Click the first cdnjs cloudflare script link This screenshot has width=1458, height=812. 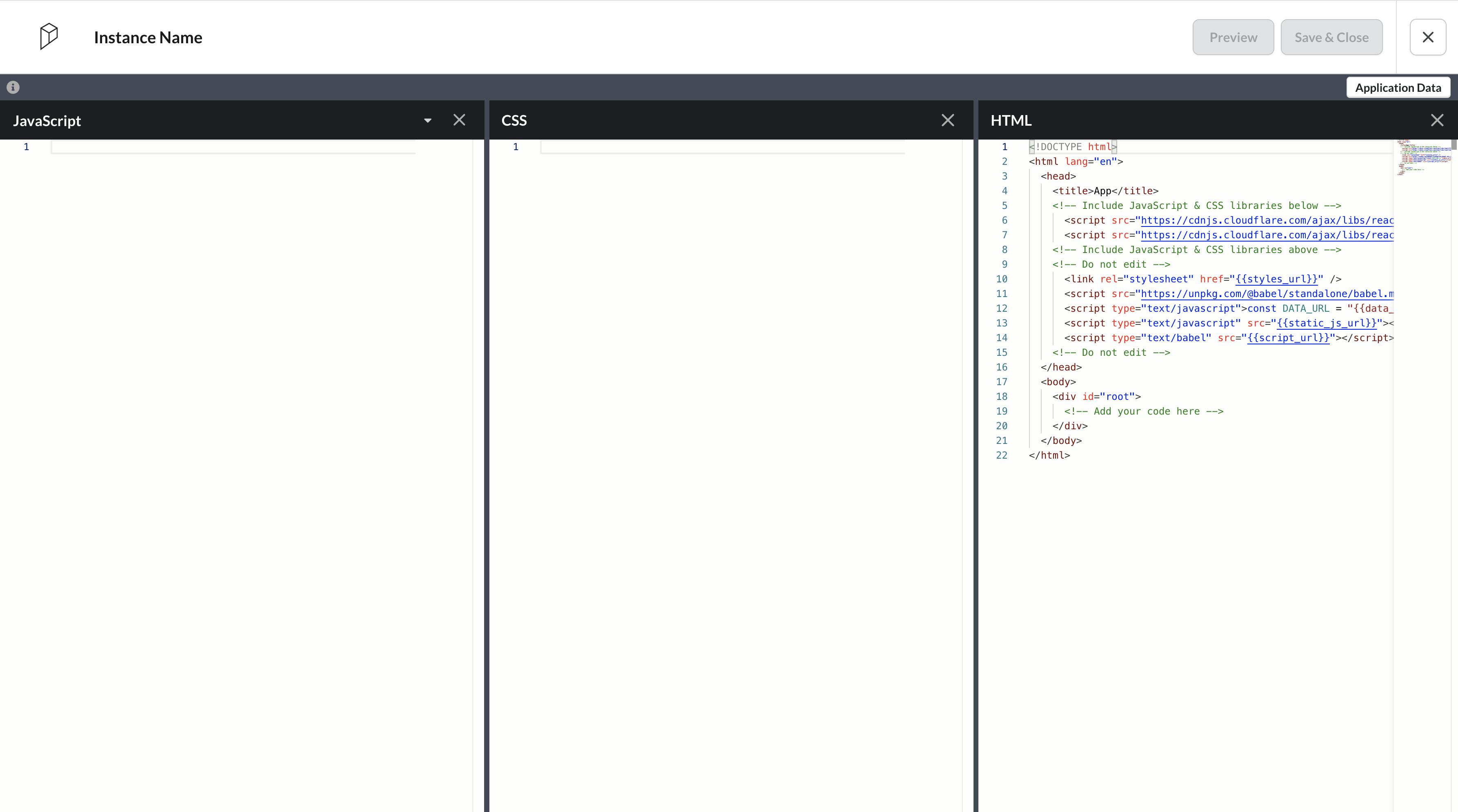[1266, 220]
